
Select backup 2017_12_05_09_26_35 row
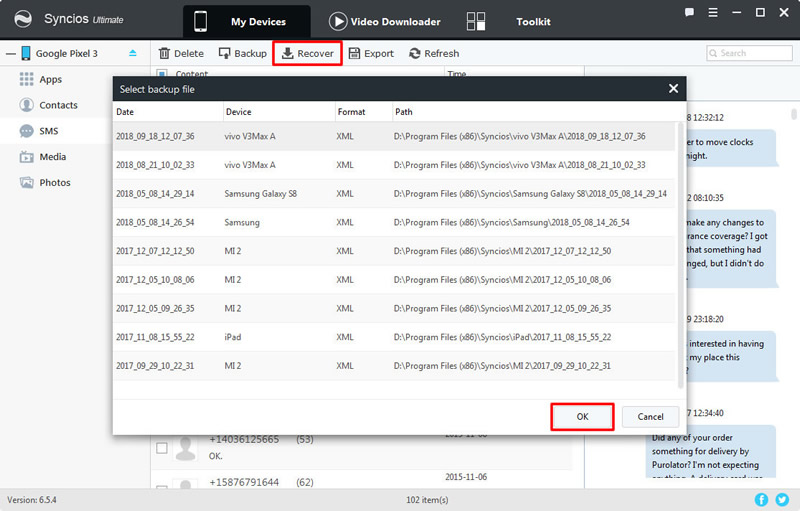coord(394,309)
